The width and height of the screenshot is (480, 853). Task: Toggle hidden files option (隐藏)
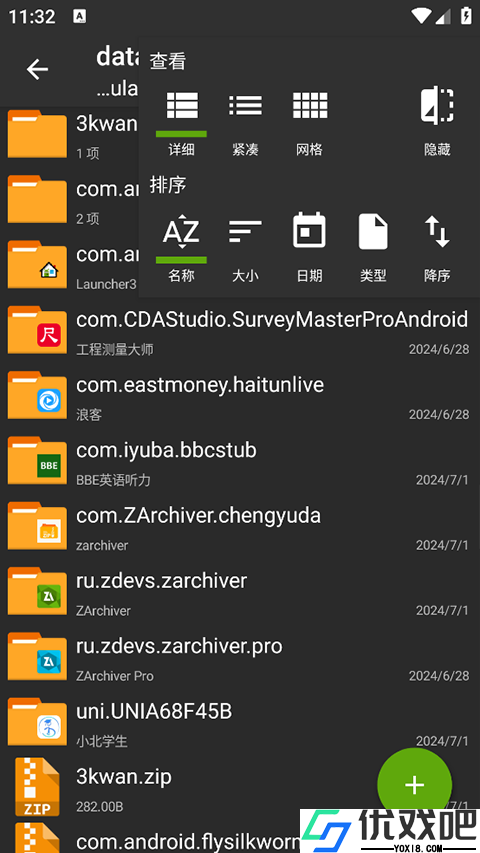pos(437,123)
